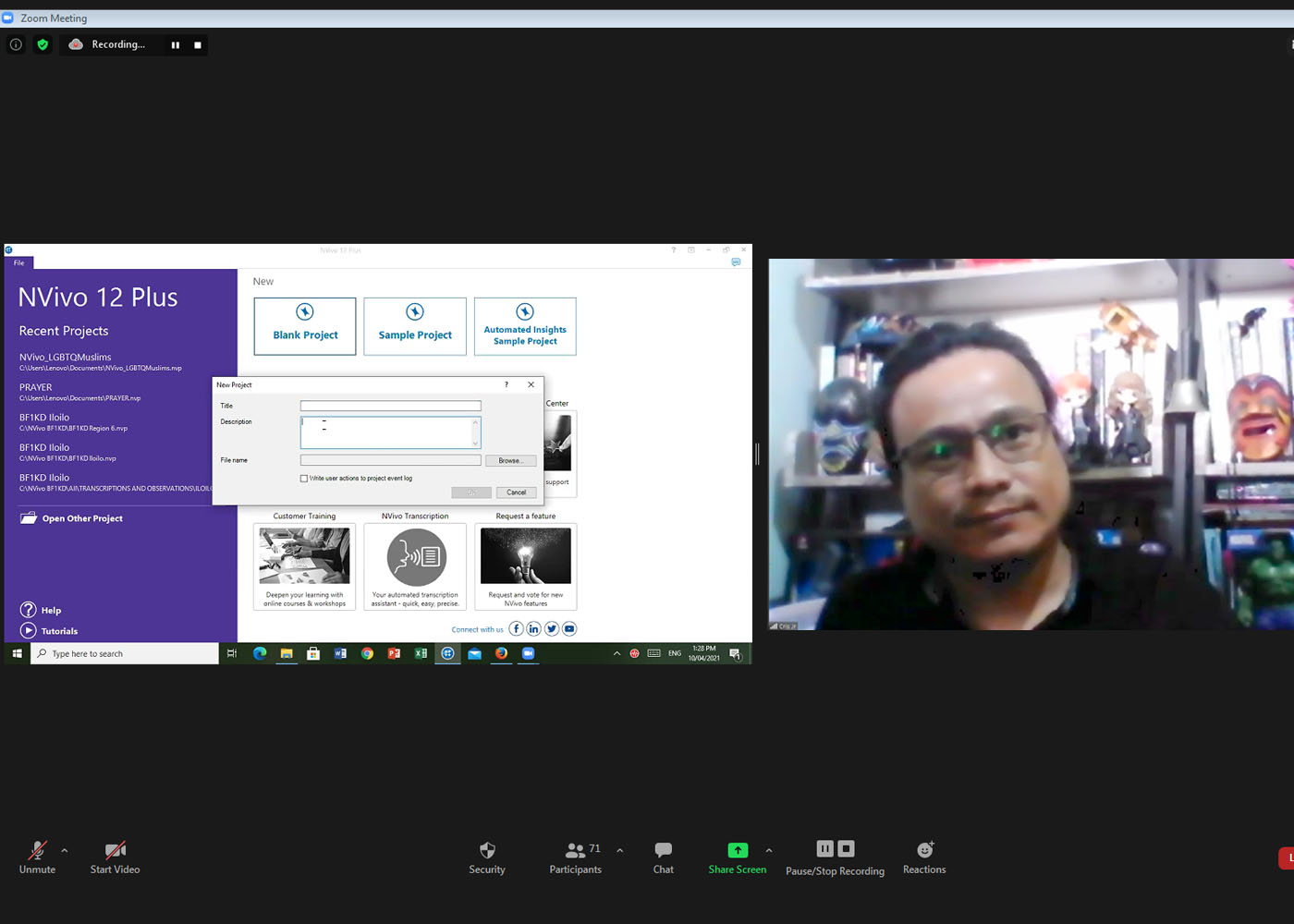Click the Type here to search box
This screenshot has width=1294, height=924.
pos(125,653)
